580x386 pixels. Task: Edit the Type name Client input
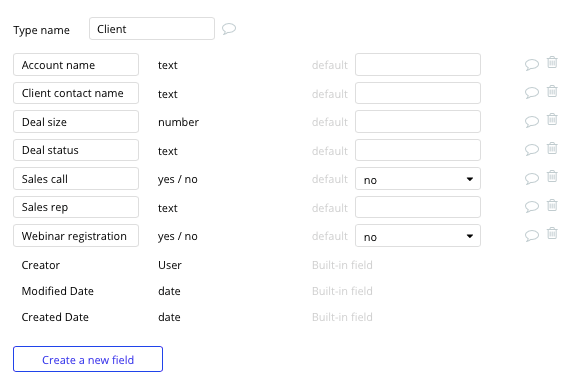tap(152, 28)
